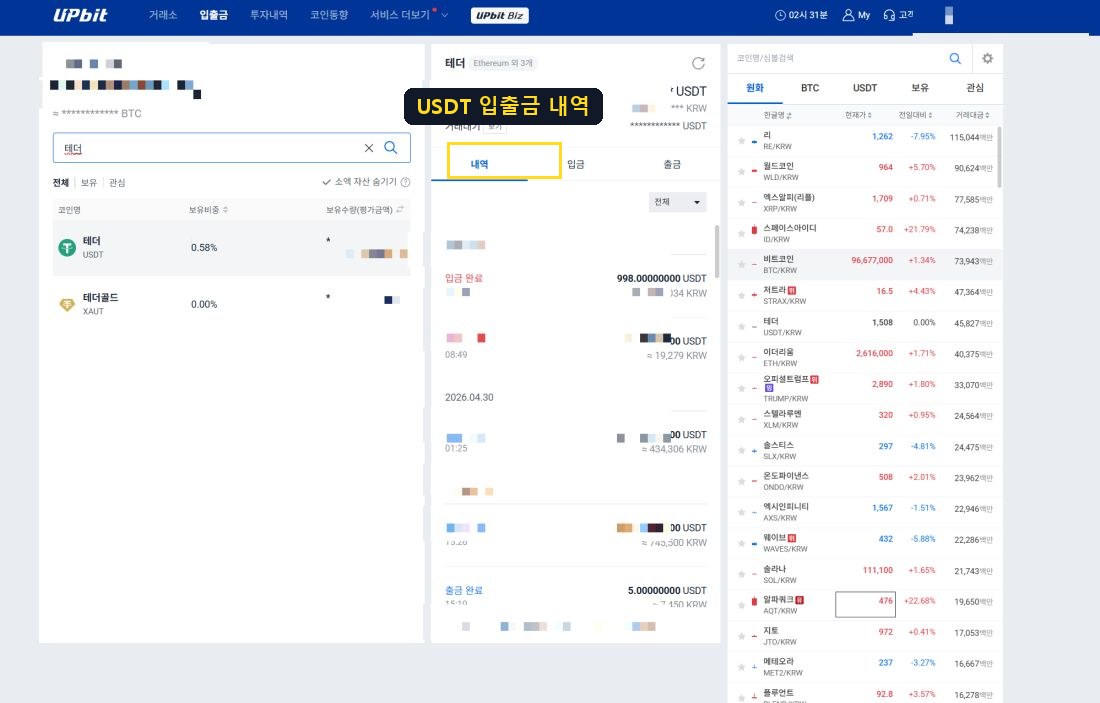Open the 전체 history filter dropdown

(x=677, y=202)
